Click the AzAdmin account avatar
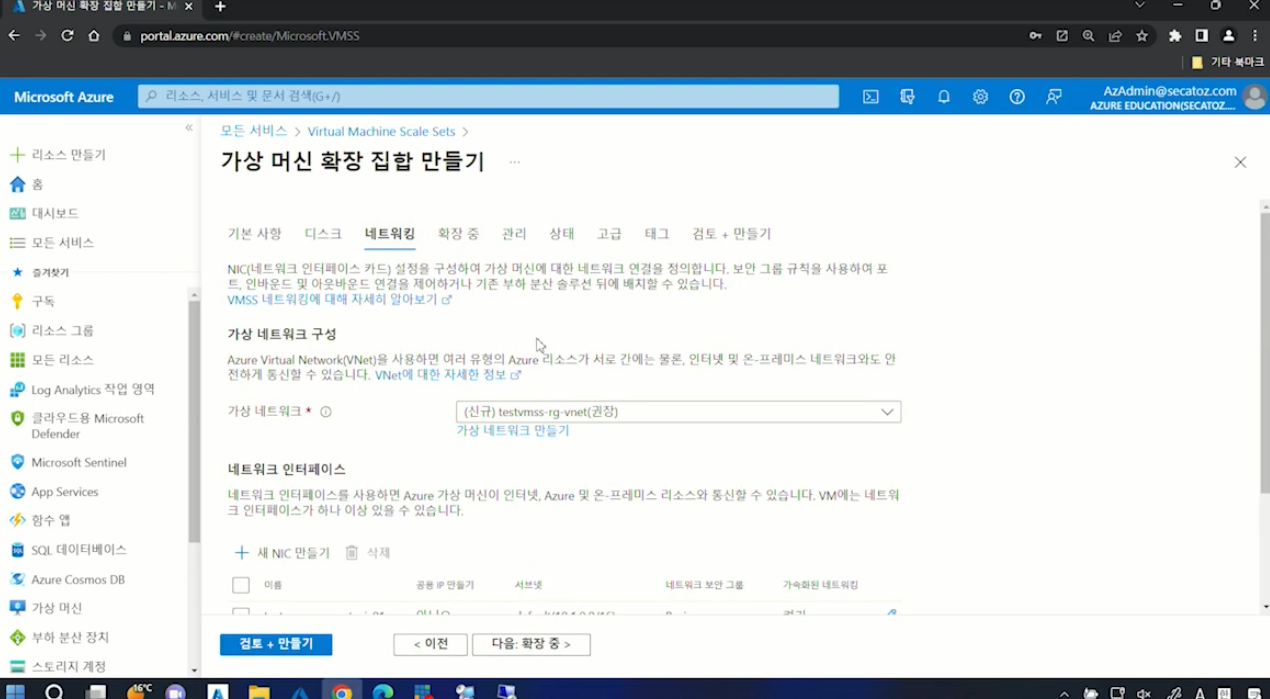Viewport: 1270px width, 699px height. [x=1254, y=96]
